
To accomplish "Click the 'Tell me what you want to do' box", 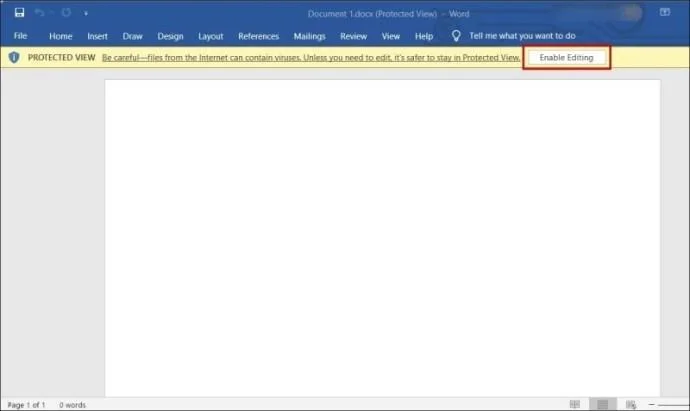I will pyautogui.click(x=522, y=36).
